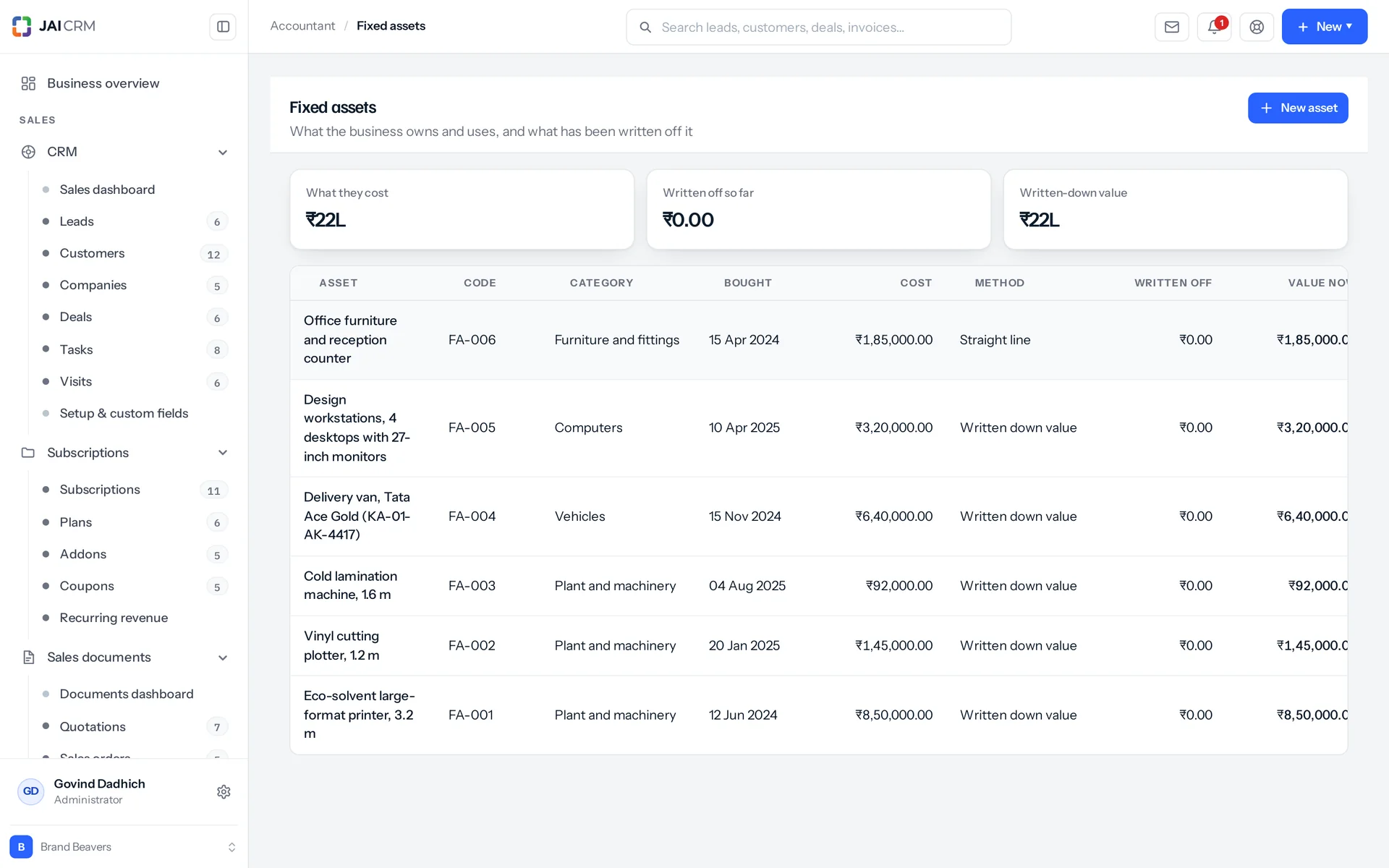Open Vinyl cutting plotter asset

(x=341, y=645)
